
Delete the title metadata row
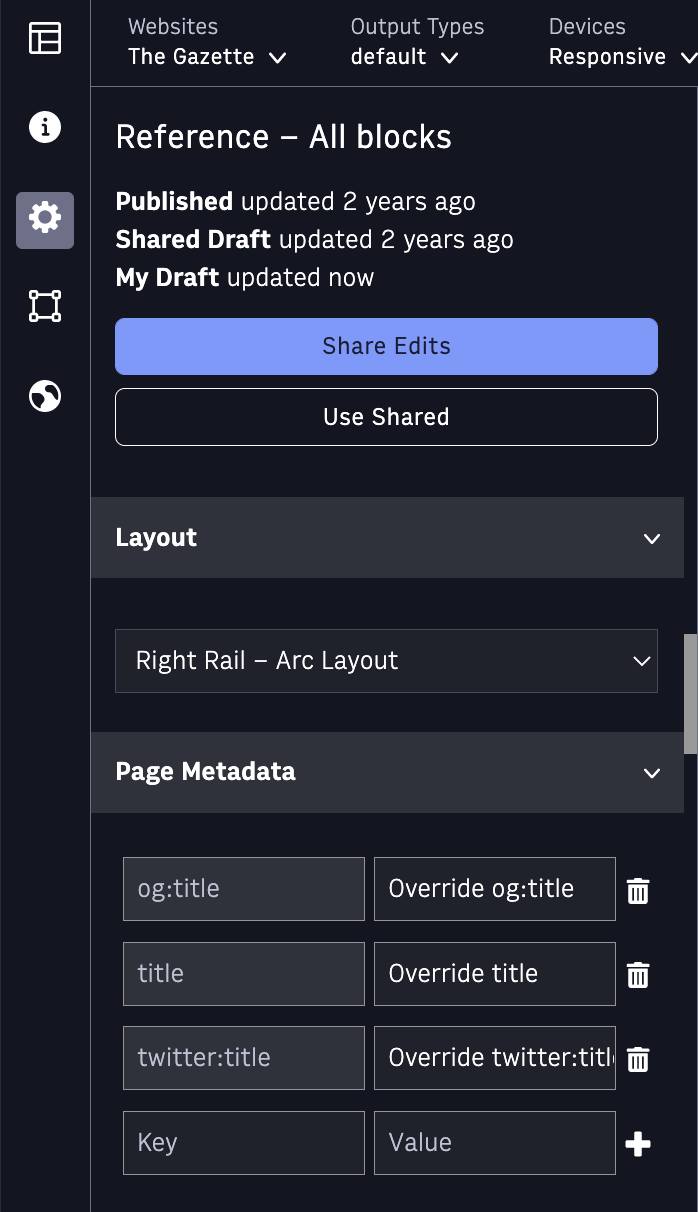(638, 975)
